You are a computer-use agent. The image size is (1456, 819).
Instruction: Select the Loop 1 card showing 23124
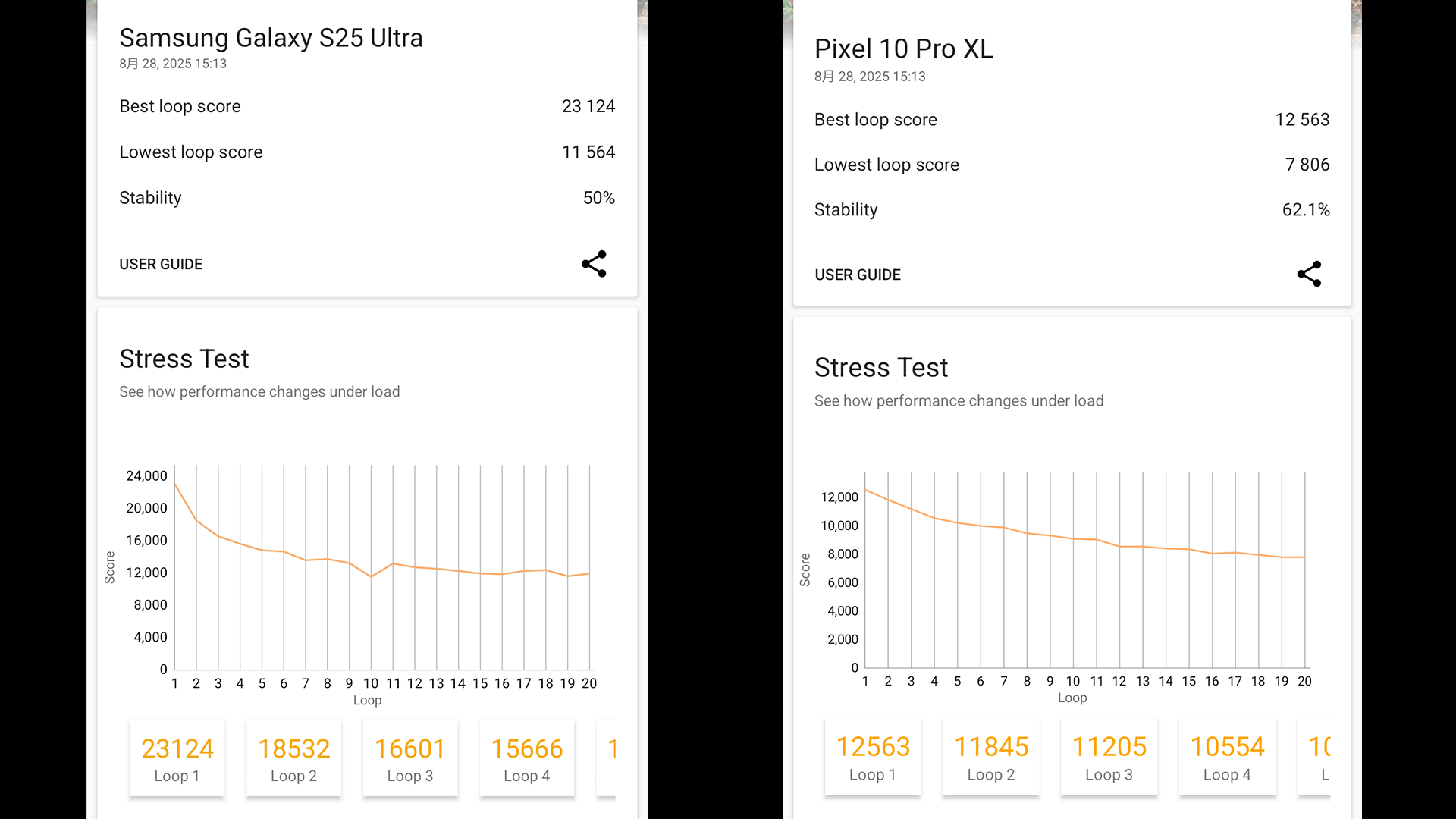click(x=177, y=758)
